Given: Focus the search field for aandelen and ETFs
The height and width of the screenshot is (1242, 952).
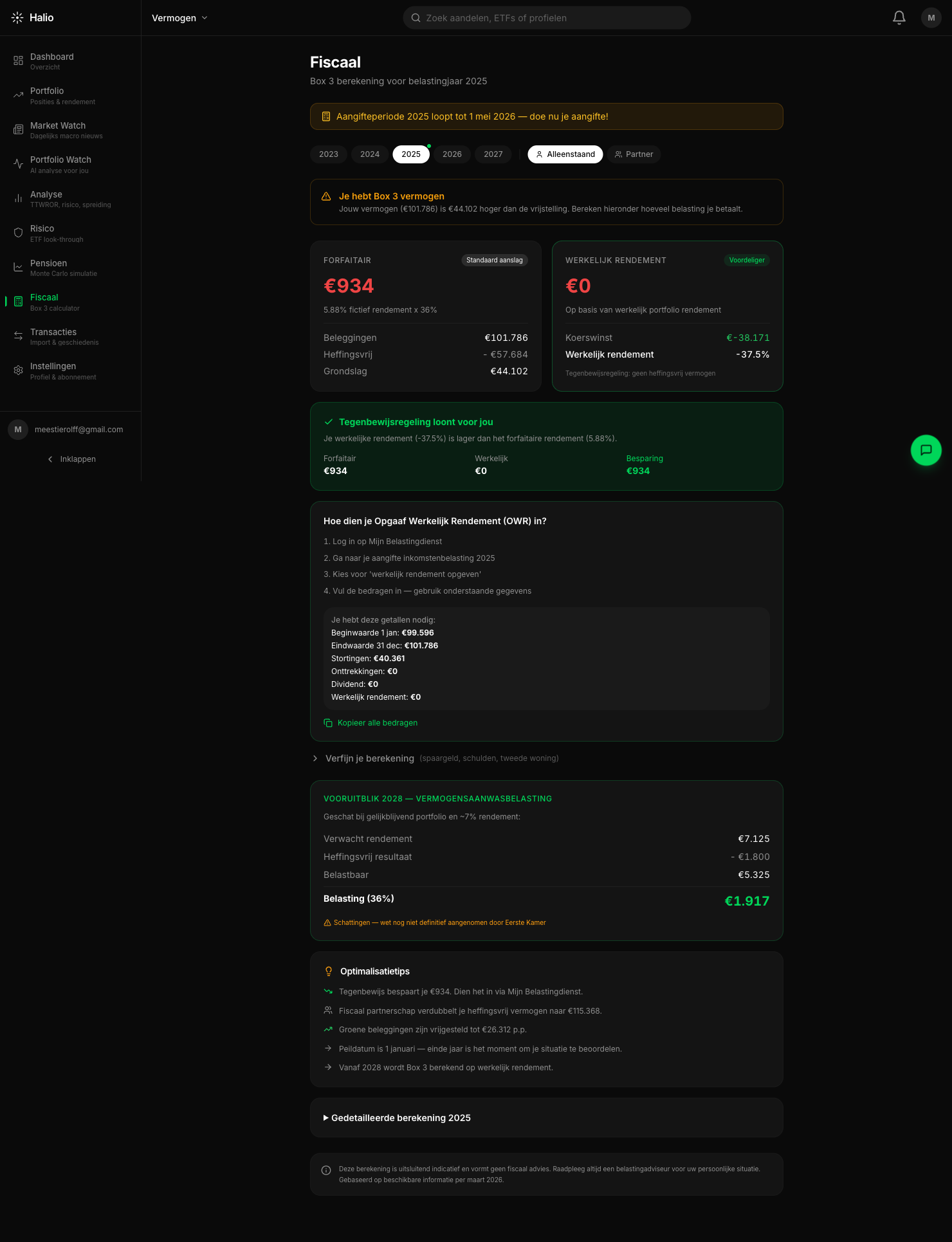Looking at the screenshot, I should tap(547, 18).
